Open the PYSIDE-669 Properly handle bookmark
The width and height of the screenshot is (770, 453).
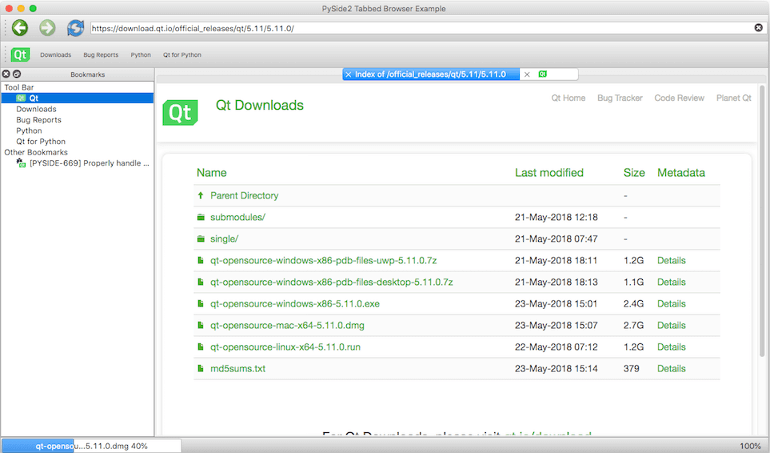point(89,163)
